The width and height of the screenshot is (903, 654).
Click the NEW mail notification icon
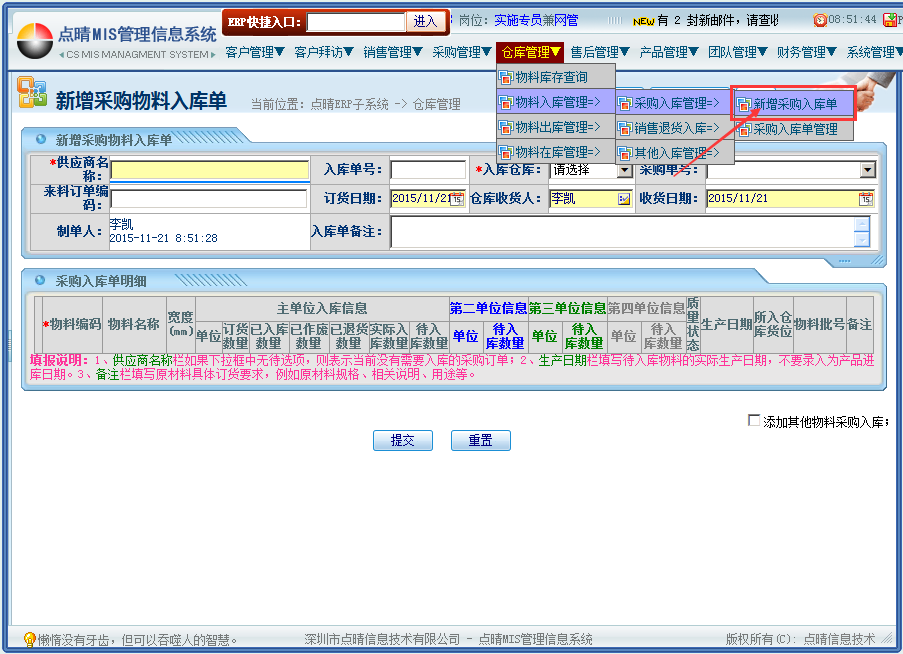coord(643,21)
